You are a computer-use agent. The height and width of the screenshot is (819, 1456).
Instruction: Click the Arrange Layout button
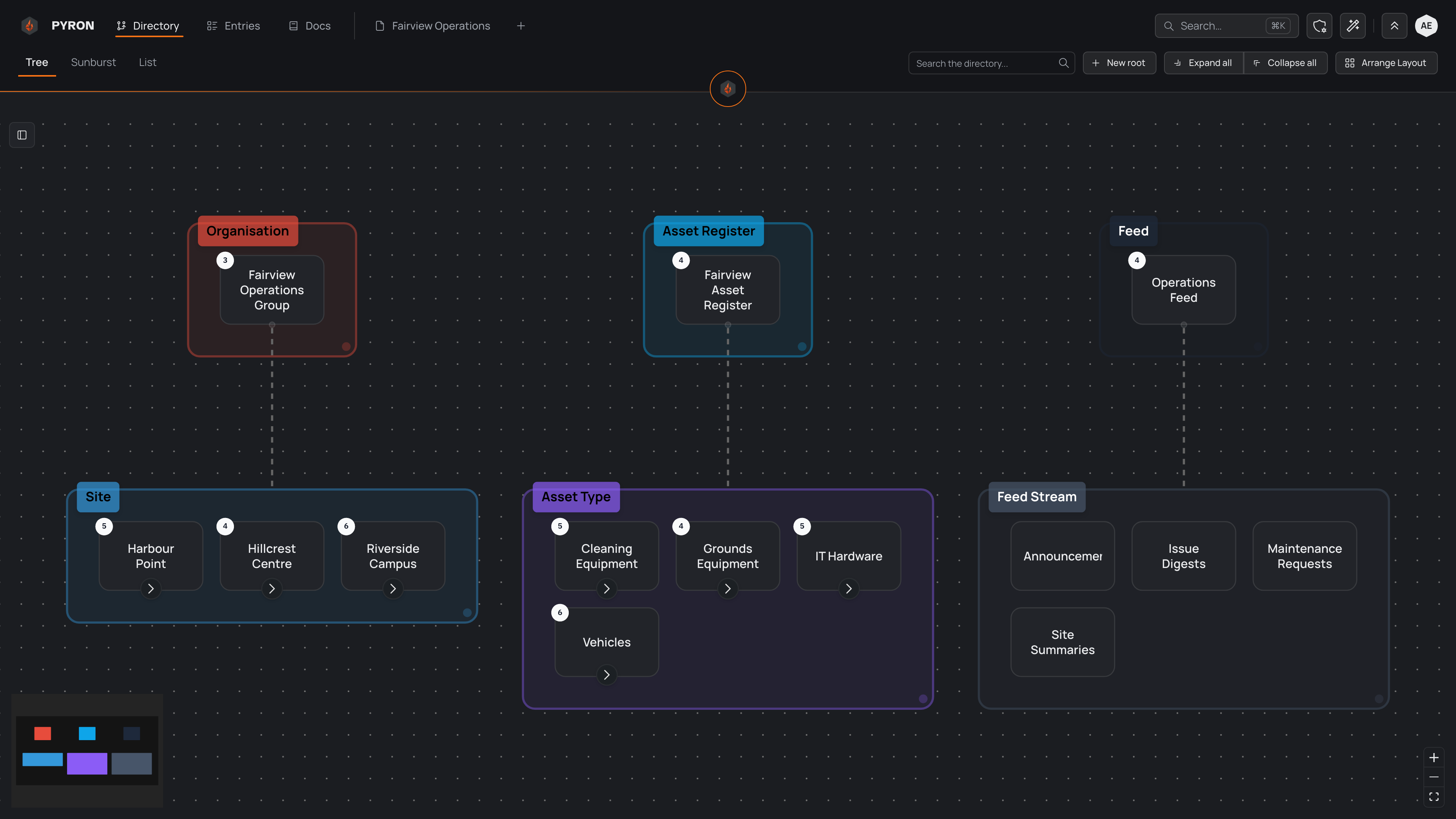(1386, 63)
